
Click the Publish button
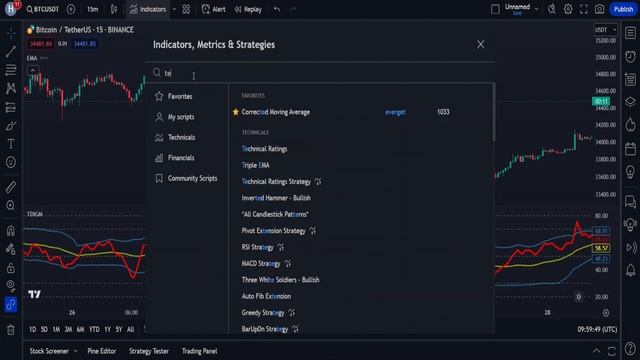623,9
